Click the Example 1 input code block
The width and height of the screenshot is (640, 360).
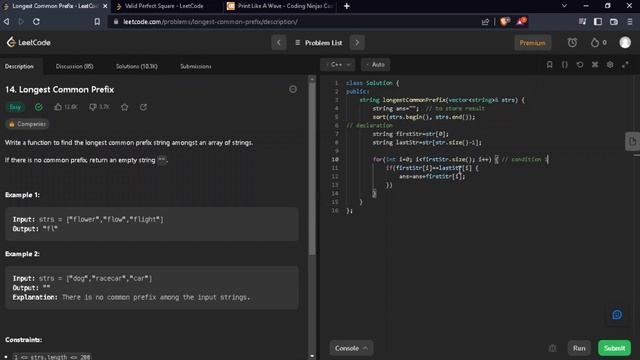click(151, 224)
